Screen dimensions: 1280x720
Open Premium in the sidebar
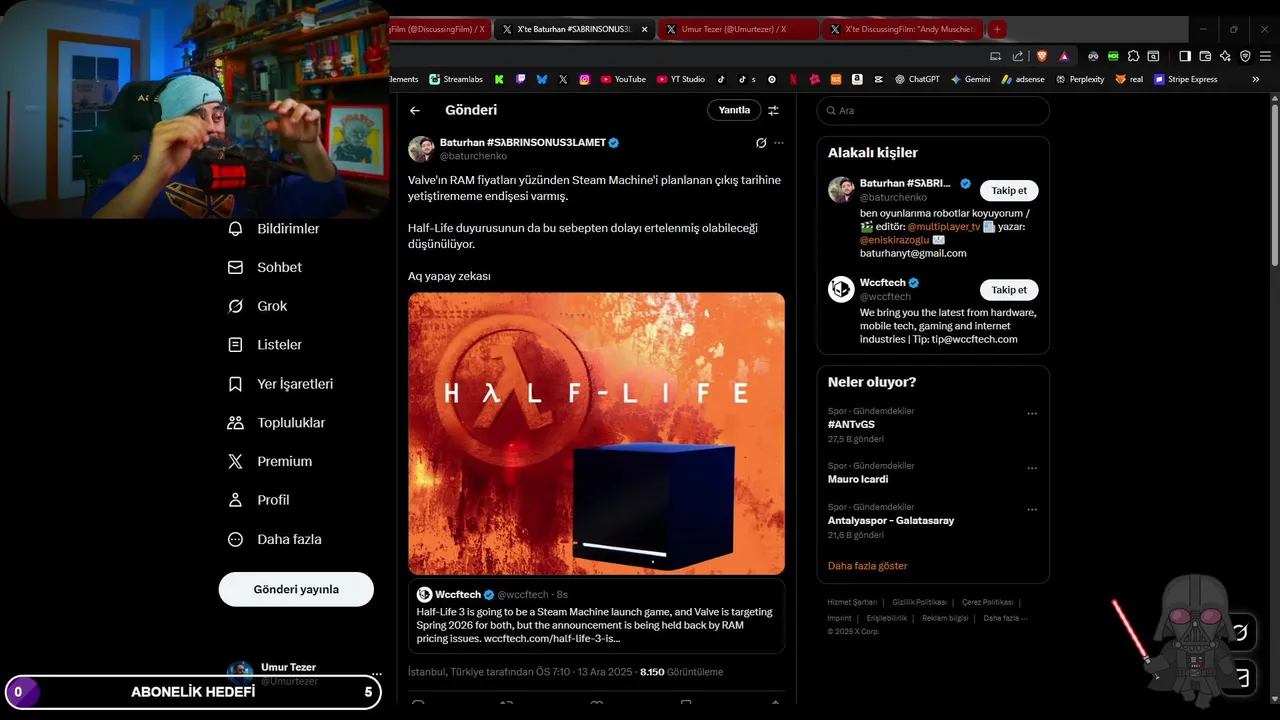click(x=270, y=462)
